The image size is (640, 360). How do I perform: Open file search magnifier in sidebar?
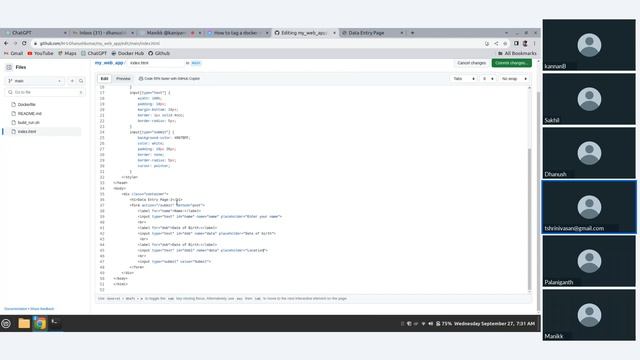pos(81,81)
